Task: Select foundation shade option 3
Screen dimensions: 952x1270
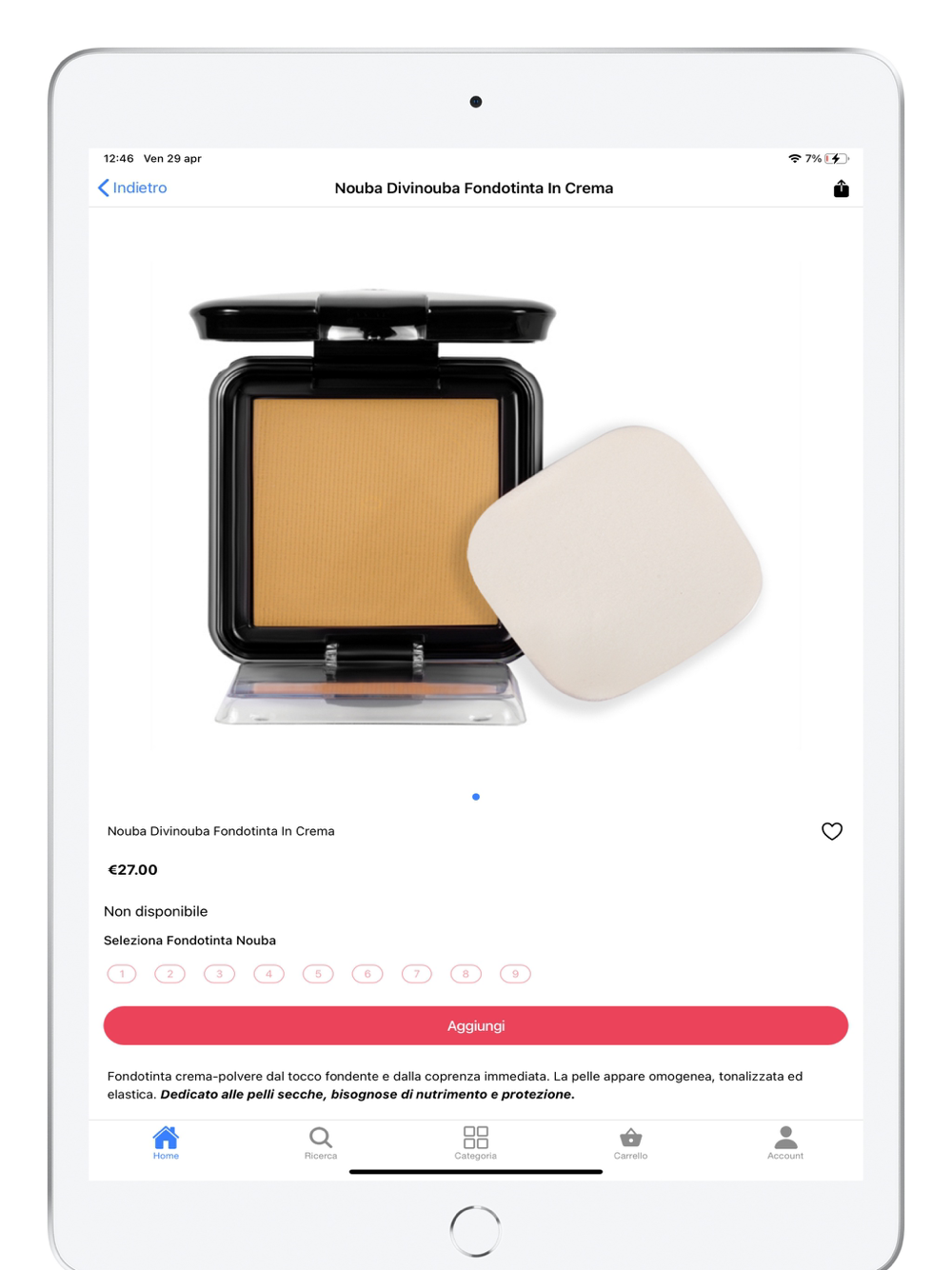Action: [x=220, y=974]
